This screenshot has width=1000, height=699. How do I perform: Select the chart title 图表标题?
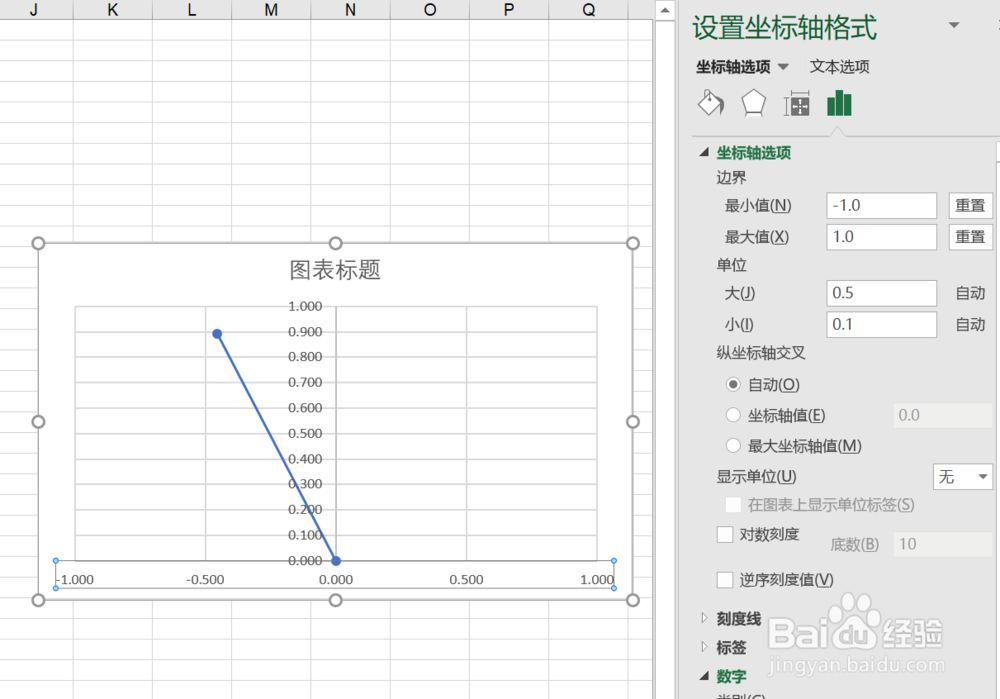tap(335, 270)
